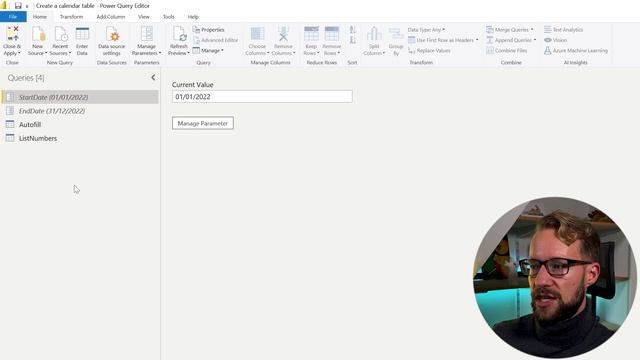Open the New Source icon
The height and width of the screenshot is (360, 640).
point(38,34)
